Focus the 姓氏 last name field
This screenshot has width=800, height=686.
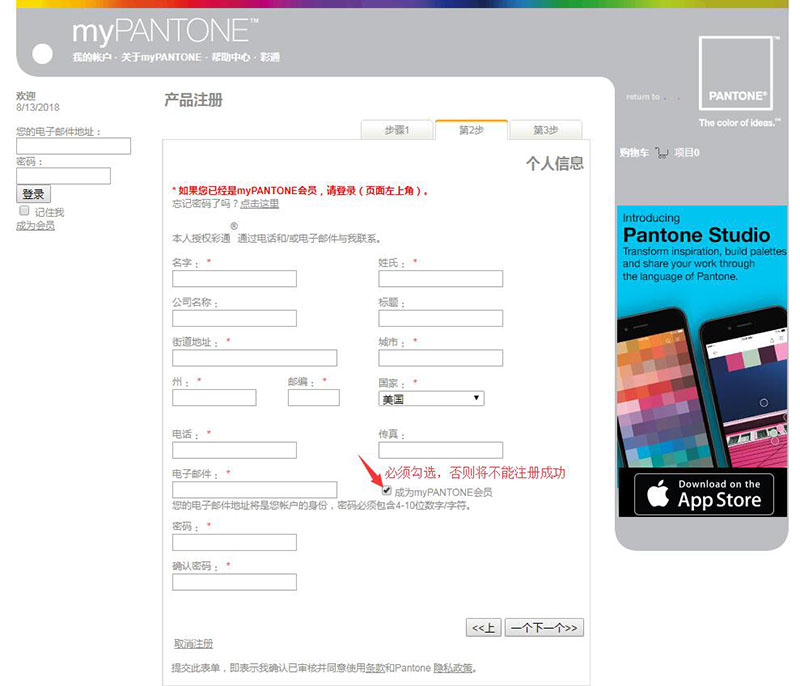pos(440,279)
